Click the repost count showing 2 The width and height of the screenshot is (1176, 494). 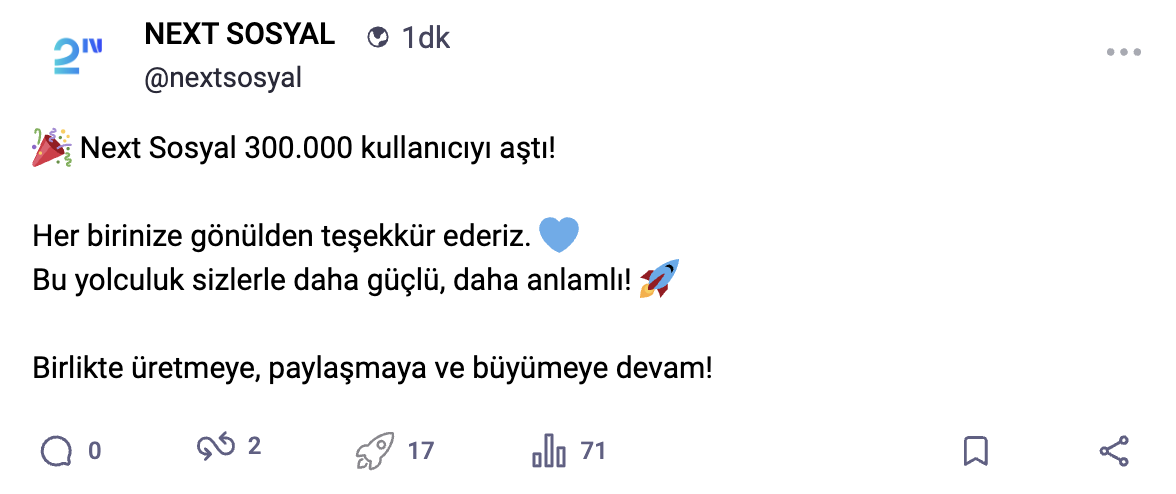pos(254,447)
